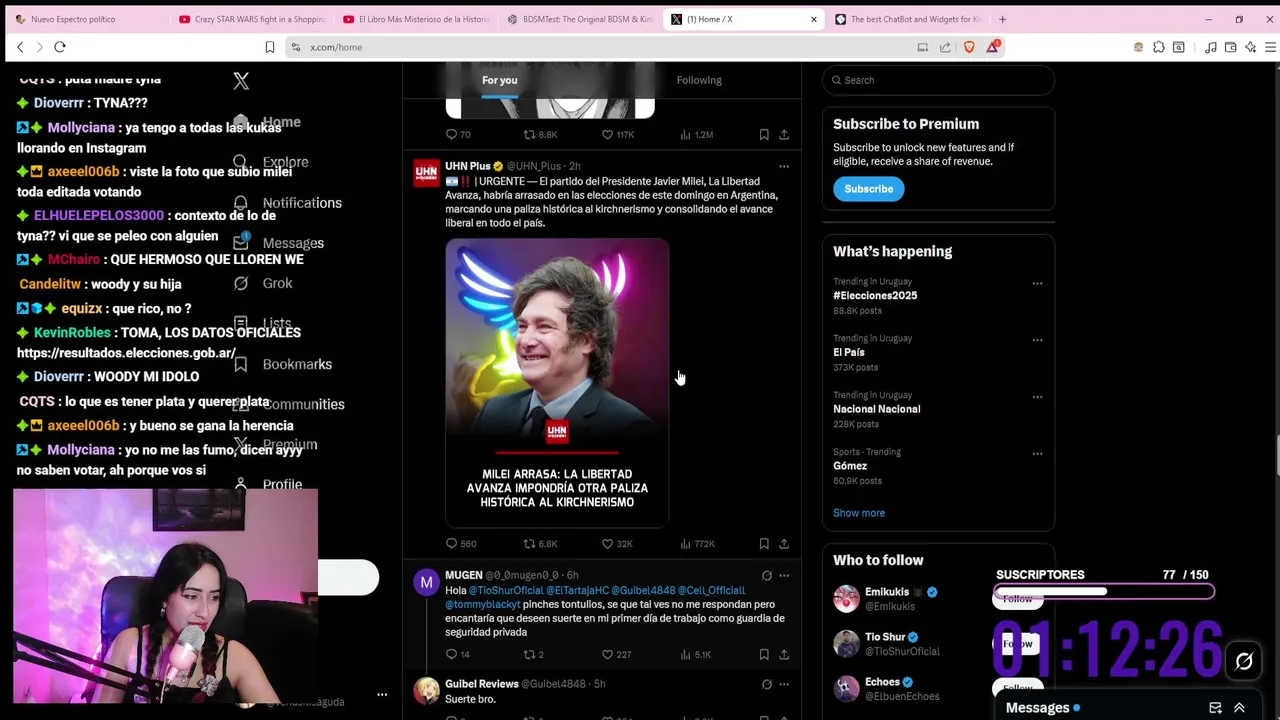Open the UHN Plus profile avatar
The width and height of the screenshot is (1280, 720).
tap(427, 173)
